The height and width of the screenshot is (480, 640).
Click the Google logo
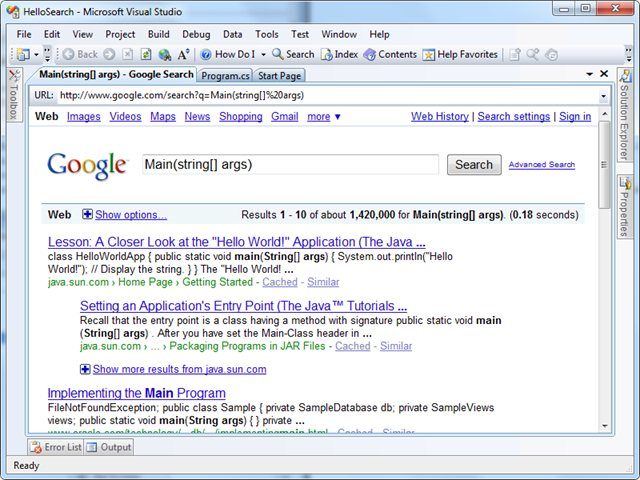point(88,165)
